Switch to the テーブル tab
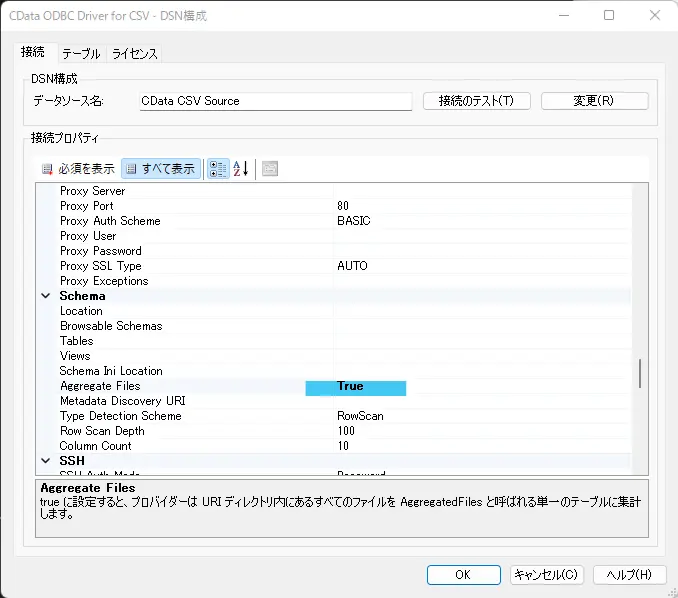The width and height of the screenshot is (678, 598). 81,54
